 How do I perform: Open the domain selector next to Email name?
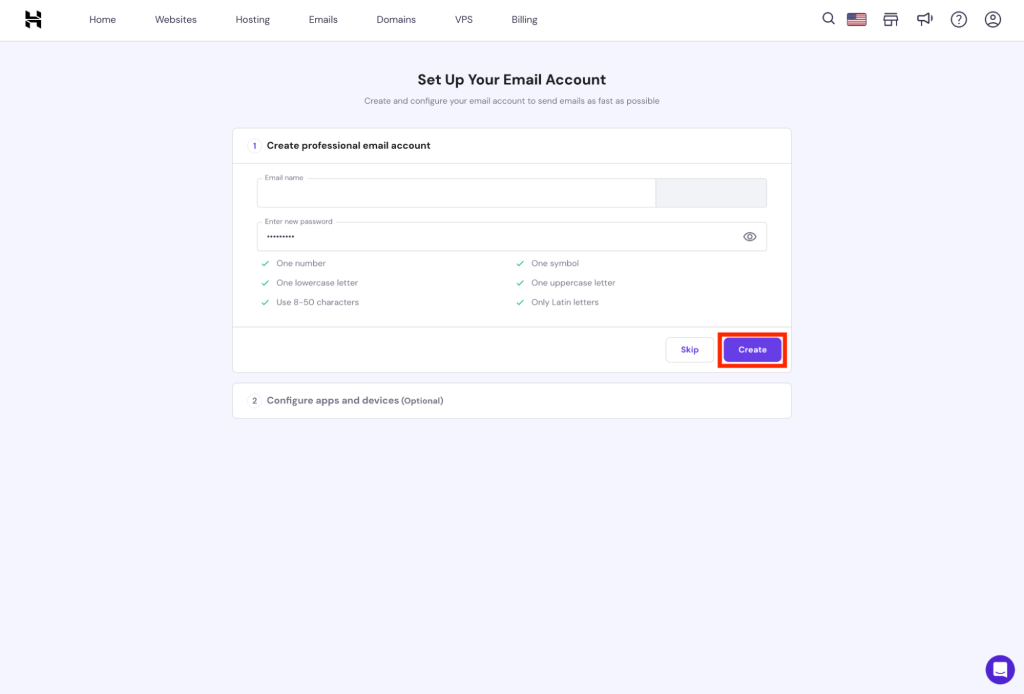pyautogui.click(x=710, y=193)
